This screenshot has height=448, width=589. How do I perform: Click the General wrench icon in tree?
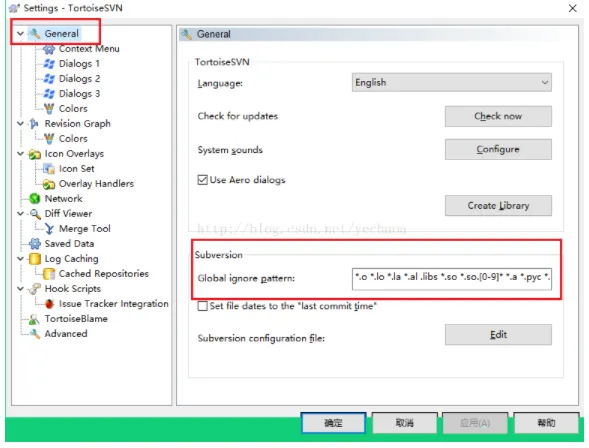(35, 34)
